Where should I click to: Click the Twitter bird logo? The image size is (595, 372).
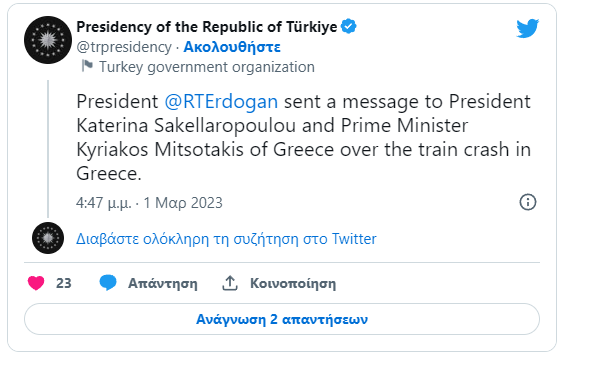(x=527, y=28)
